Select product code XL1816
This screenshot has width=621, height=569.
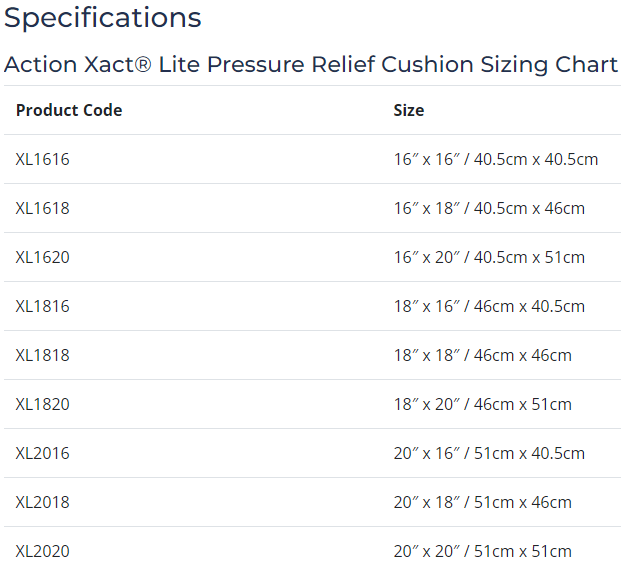[x=43, y=306]
